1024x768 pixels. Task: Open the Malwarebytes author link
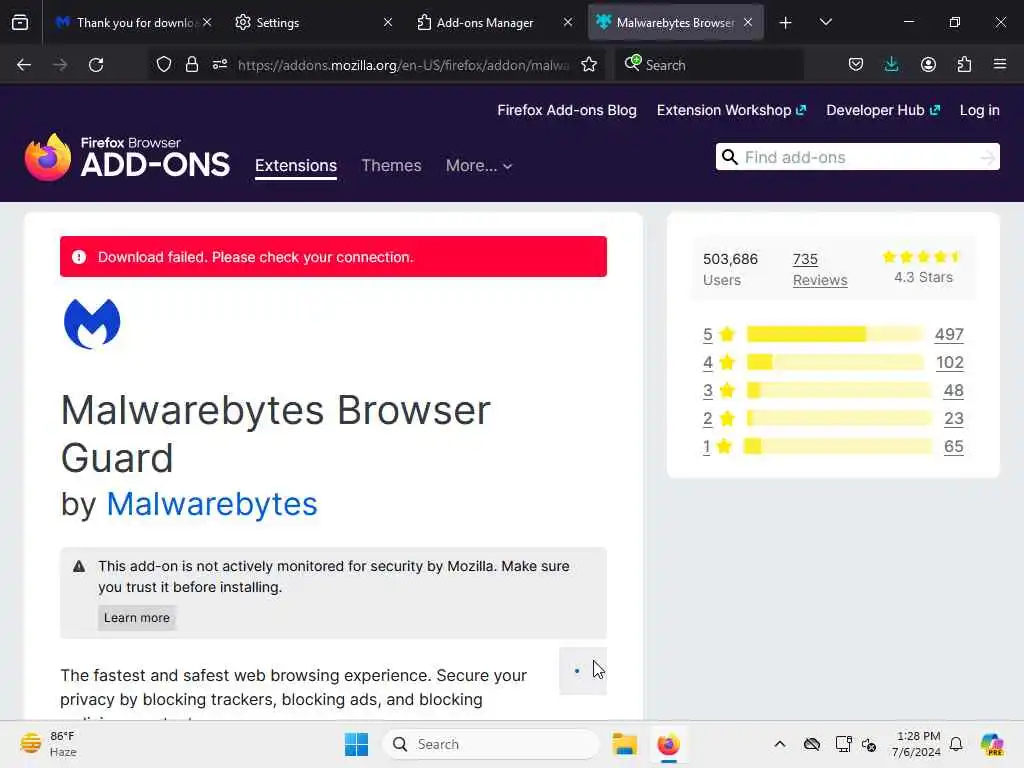click(212, 504)
